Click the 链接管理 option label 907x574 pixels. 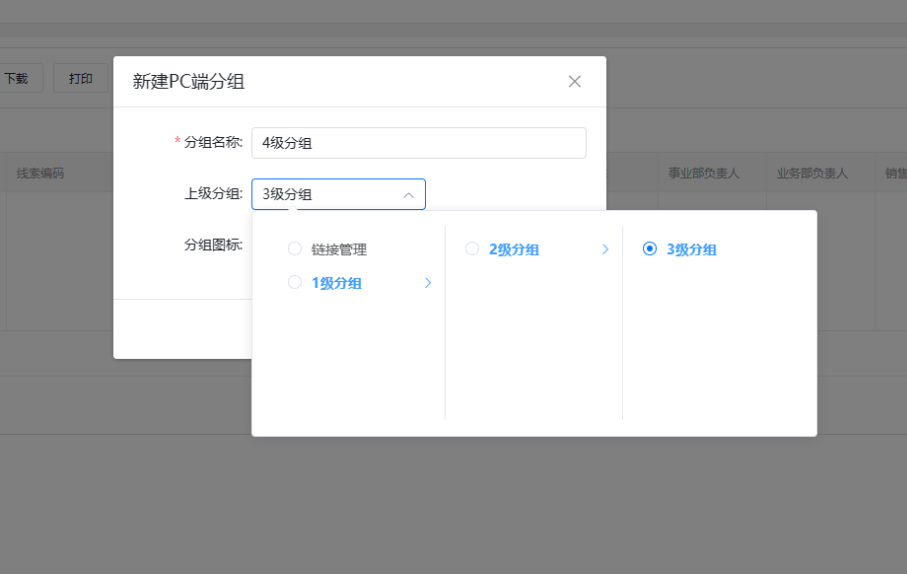click(339, 250)
